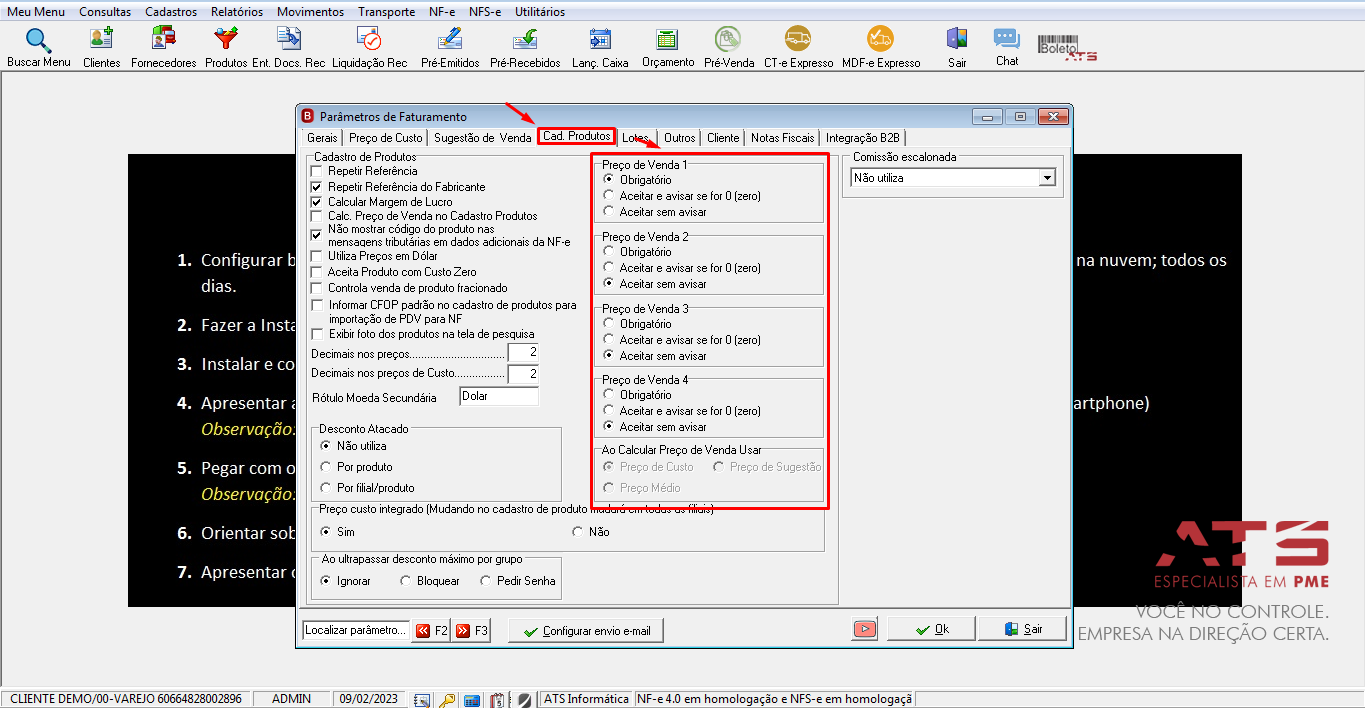The width and height of the screenshot is (1365, 708).
Task: Open the Clientes toolbar icon
Action: pos(101,39)
